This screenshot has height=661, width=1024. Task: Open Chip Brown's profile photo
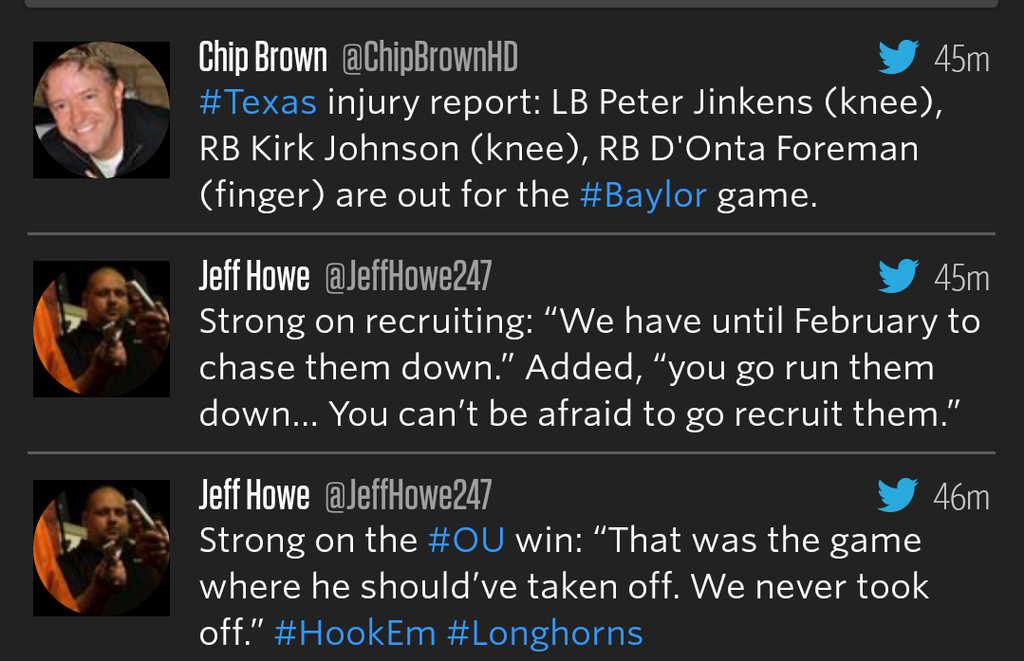coord(101,110)
